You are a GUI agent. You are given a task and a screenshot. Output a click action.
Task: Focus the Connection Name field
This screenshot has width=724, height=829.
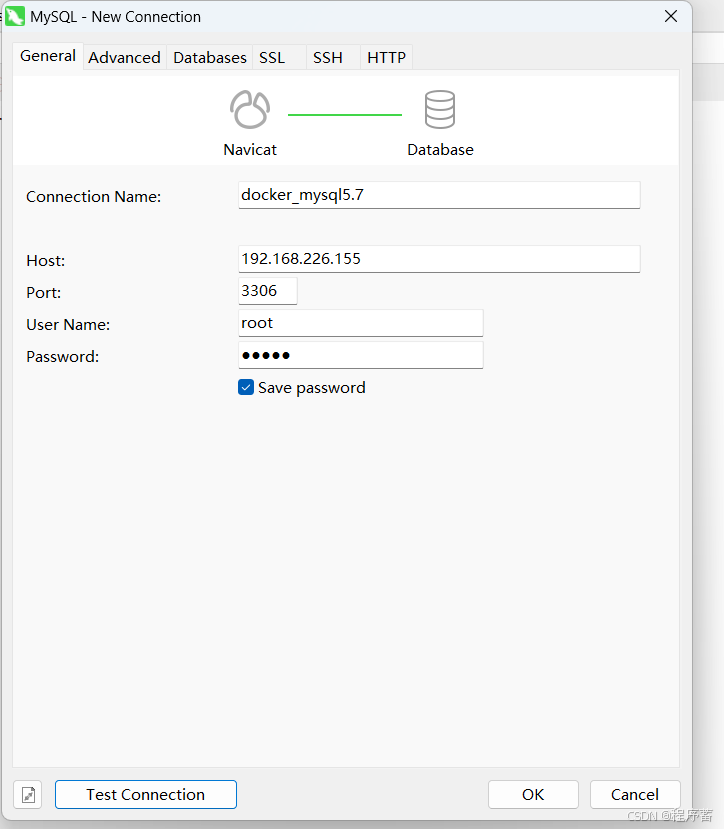coord(439,195)
